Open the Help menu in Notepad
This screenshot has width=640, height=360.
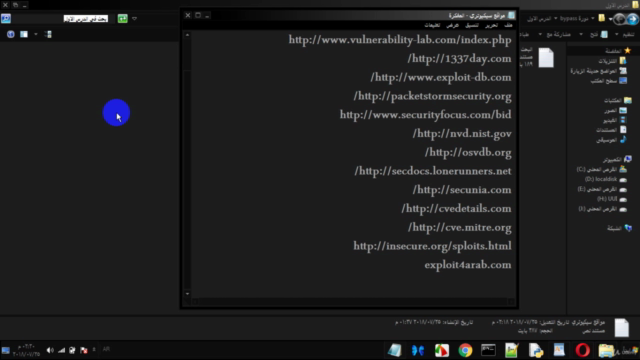click(x=432, y=25)
